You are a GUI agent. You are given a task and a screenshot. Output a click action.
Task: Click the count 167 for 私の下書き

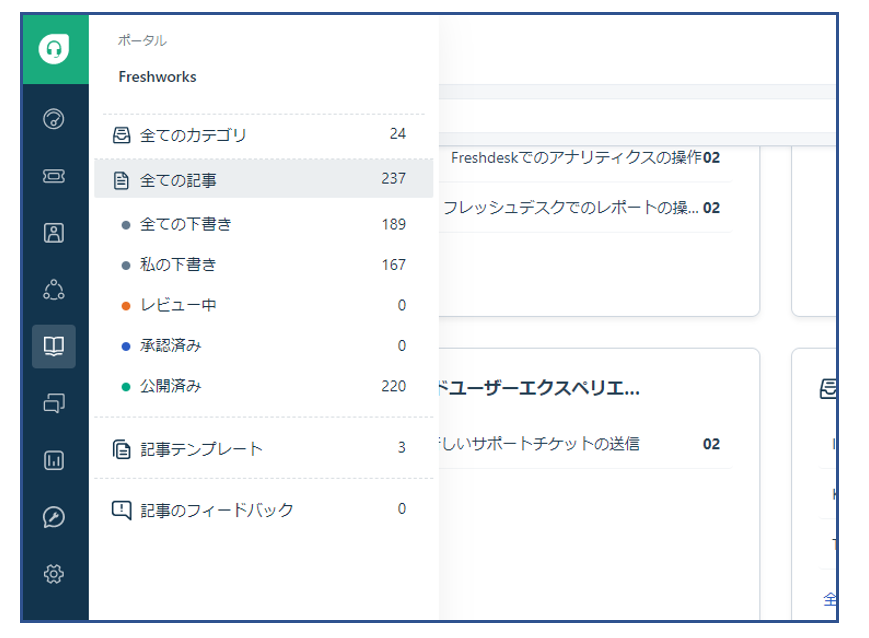tap(393, 265)
